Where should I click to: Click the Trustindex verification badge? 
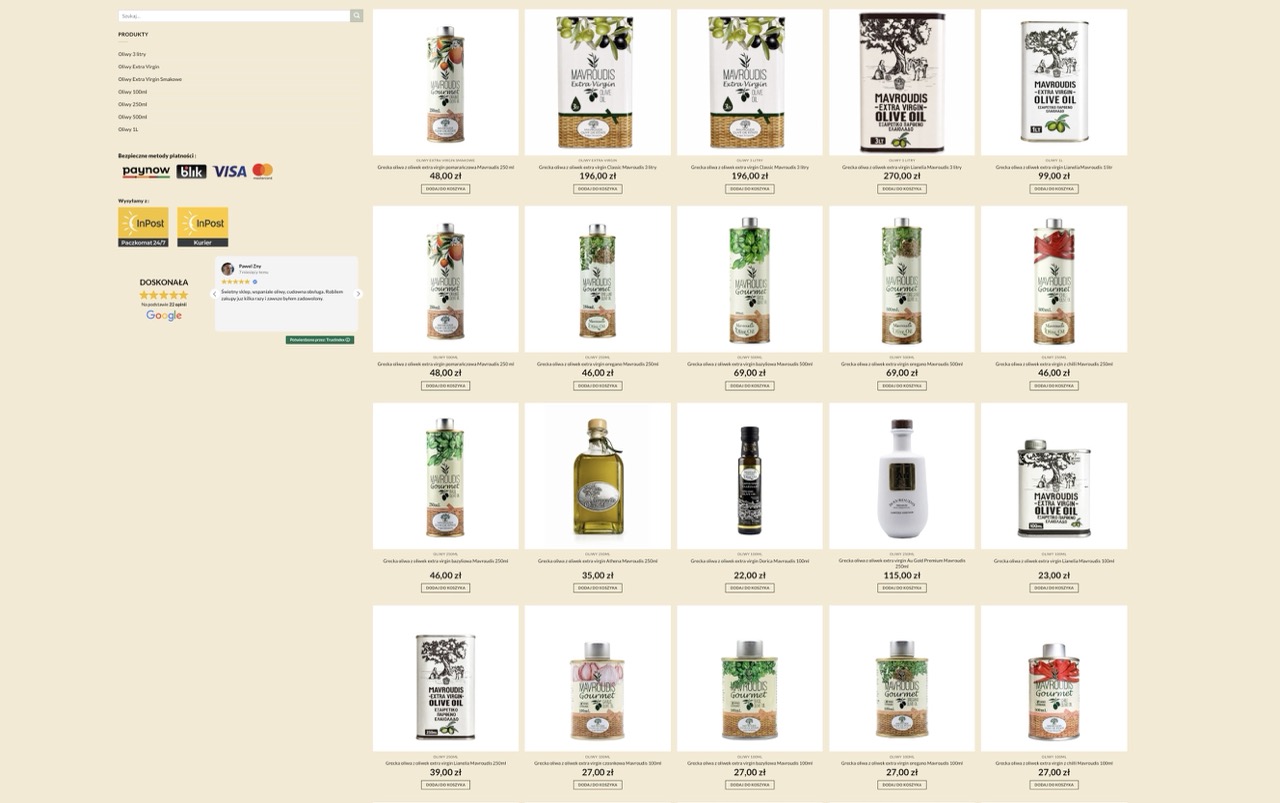(320, 340)
